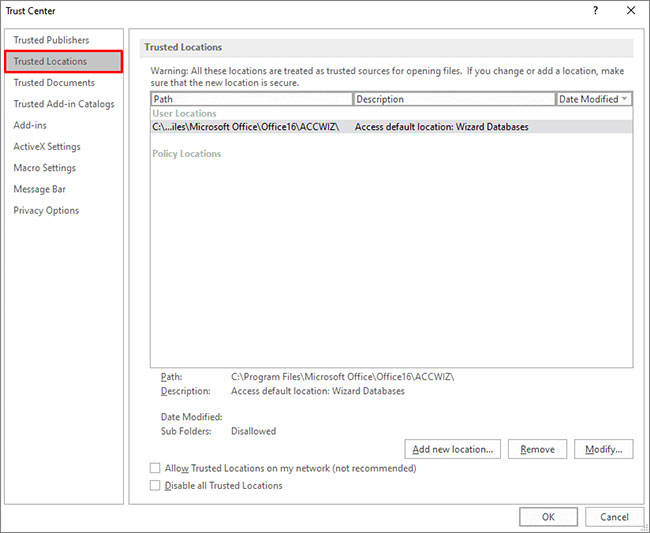Go to Trusted Documents settings

click(x=54, y=83)
